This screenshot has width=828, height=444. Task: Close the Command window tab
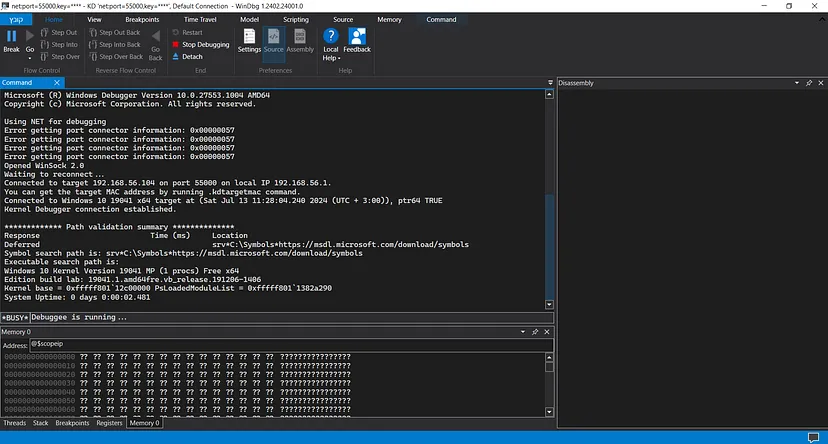tap(57, 82)
